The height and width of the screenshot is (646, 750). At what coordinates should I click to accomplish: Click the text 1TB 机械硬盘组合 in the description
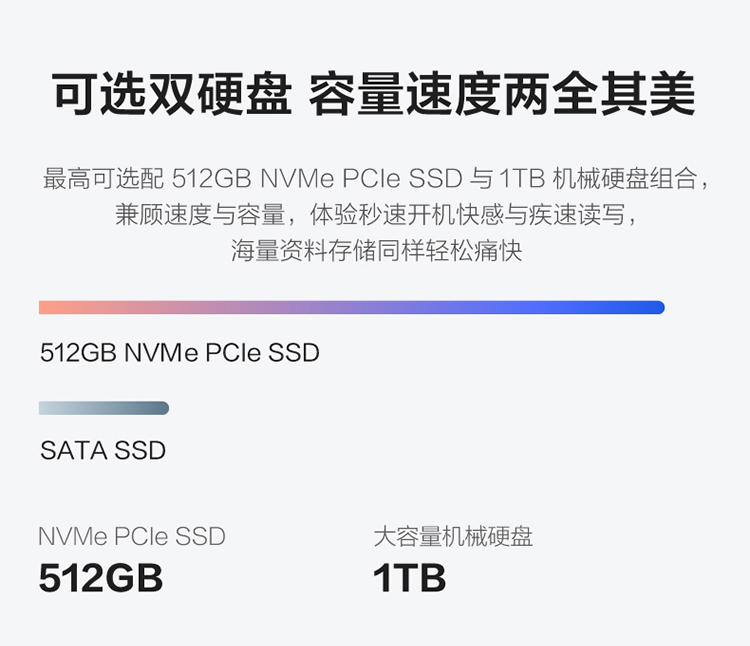pos(598,178)
